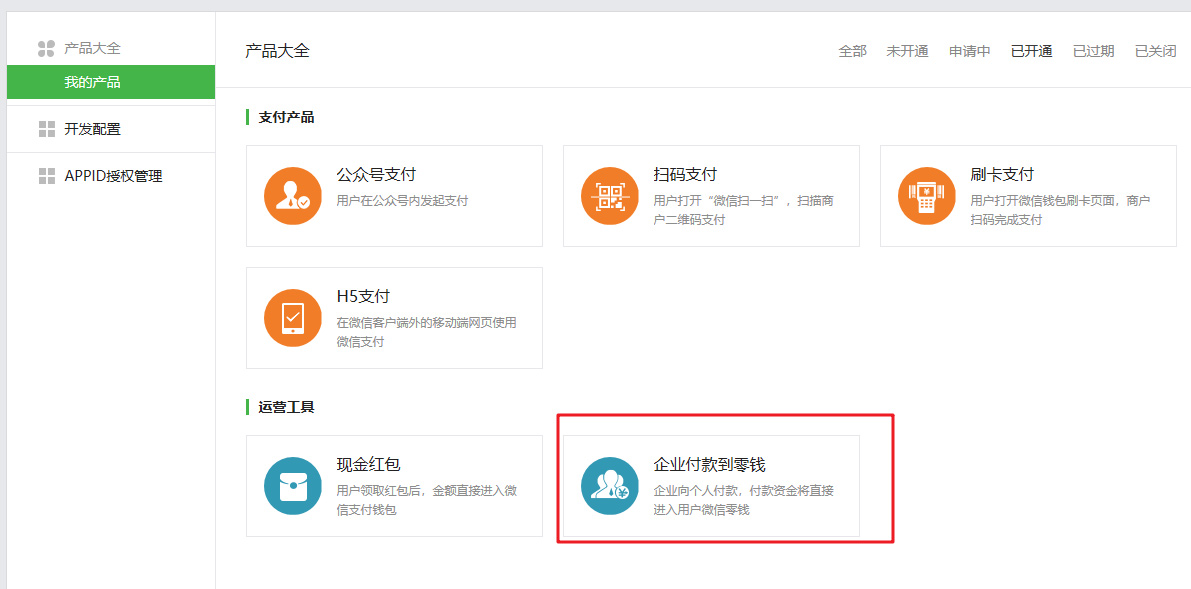Open the 企业付款到零钱 product title

(x=709, y=465)
